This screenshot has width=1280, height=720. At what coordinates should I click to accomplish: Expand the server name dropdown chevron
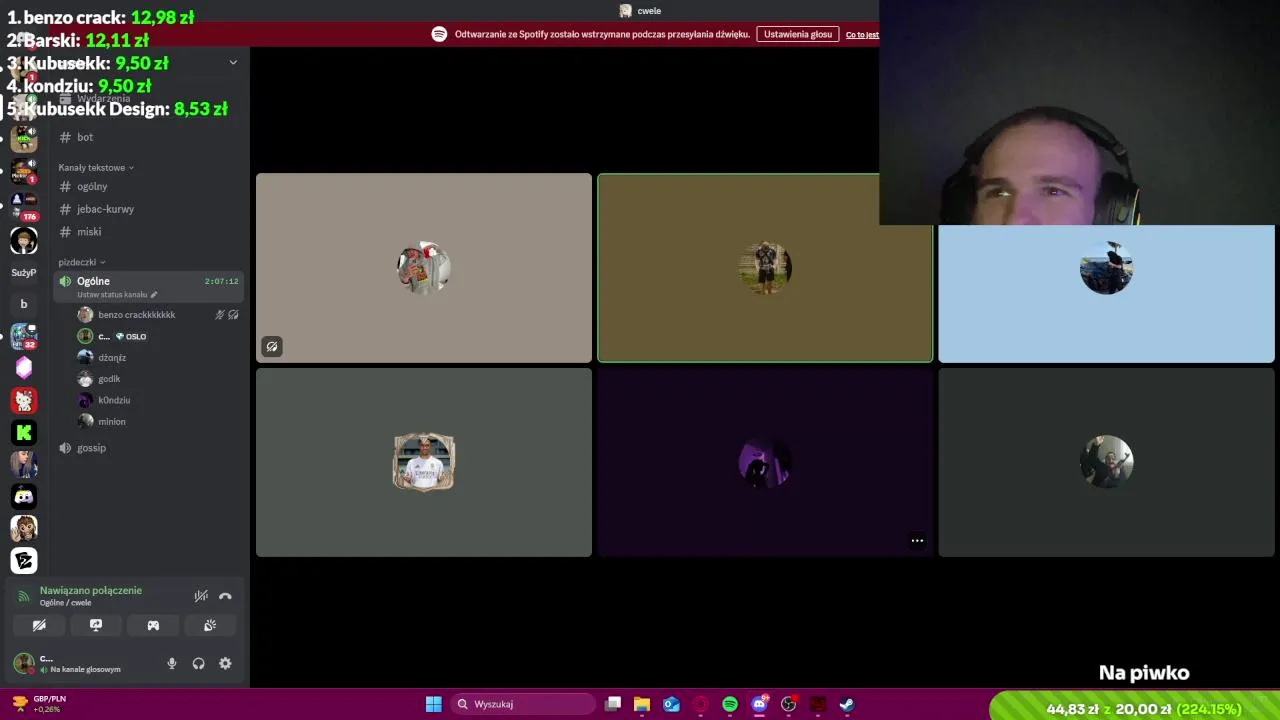[233, 62]
